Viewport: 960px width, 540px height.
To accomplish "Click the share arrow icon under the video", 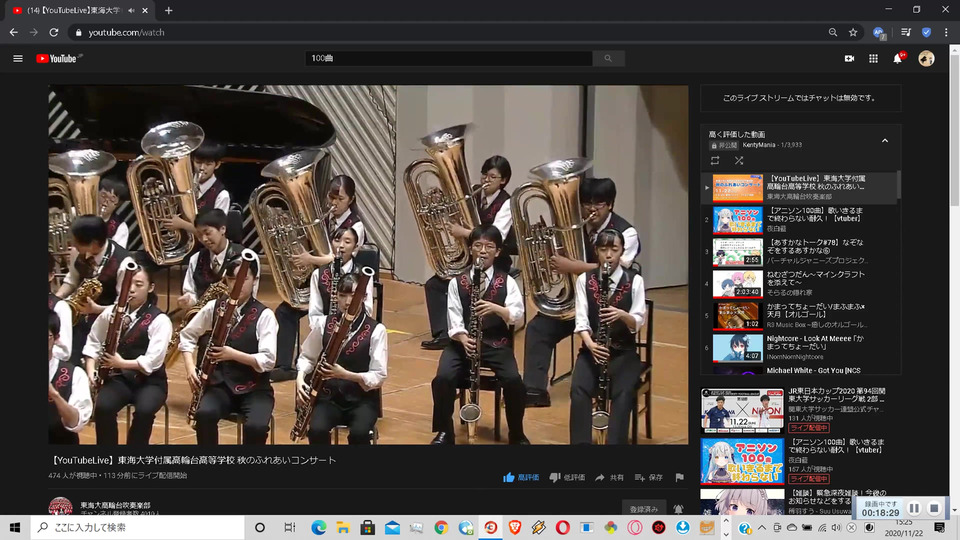I will coord(600,478).
